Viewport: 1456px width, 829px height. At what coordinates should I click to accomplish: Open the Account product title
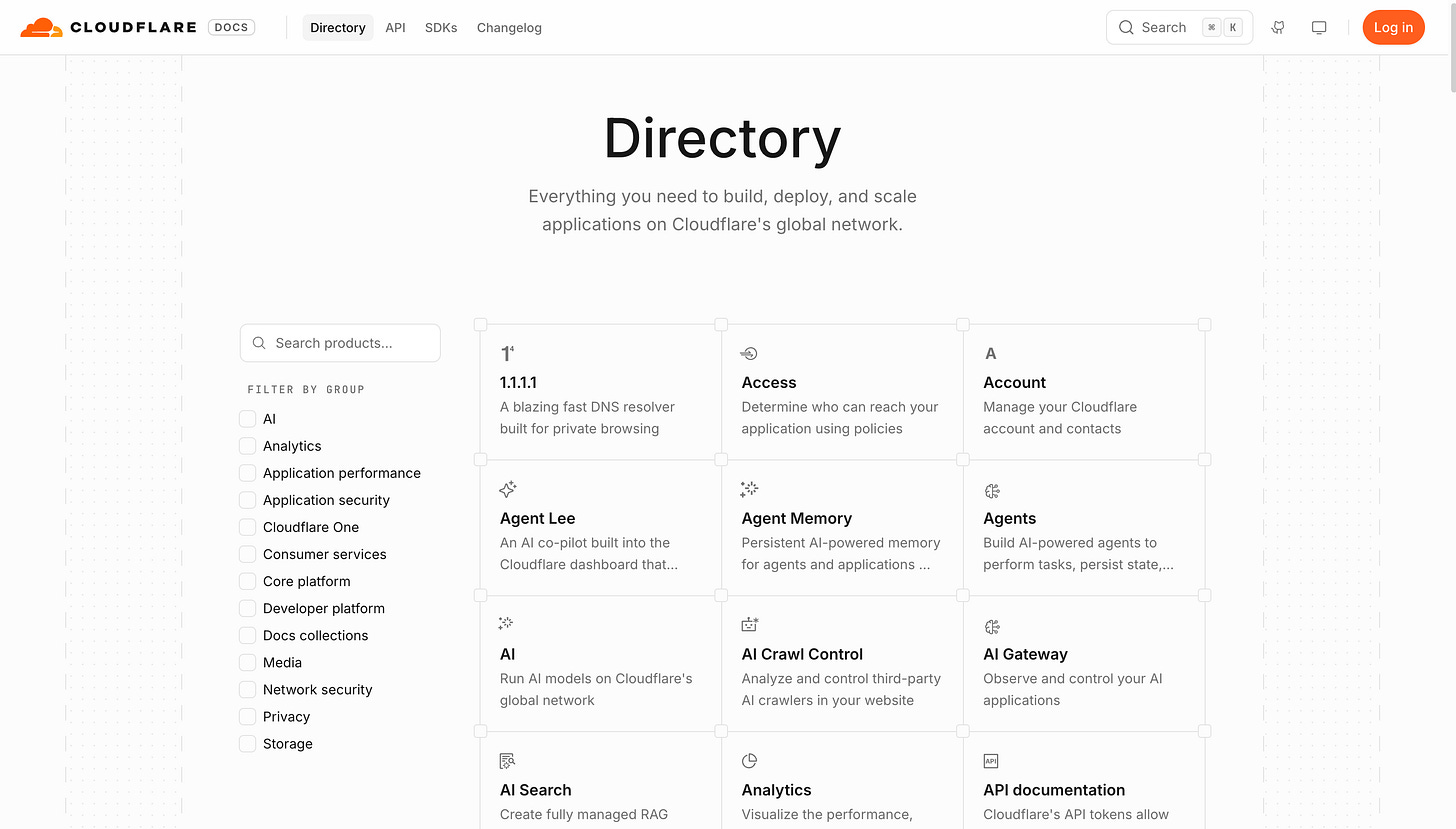click(x=1014, y=382)
